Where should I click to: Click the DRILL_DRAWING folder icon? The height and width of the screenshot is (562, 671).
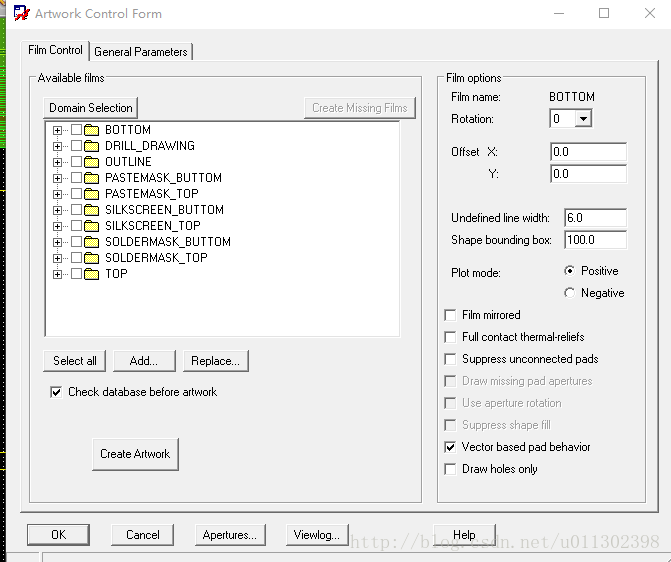click(x=93, y=146)
